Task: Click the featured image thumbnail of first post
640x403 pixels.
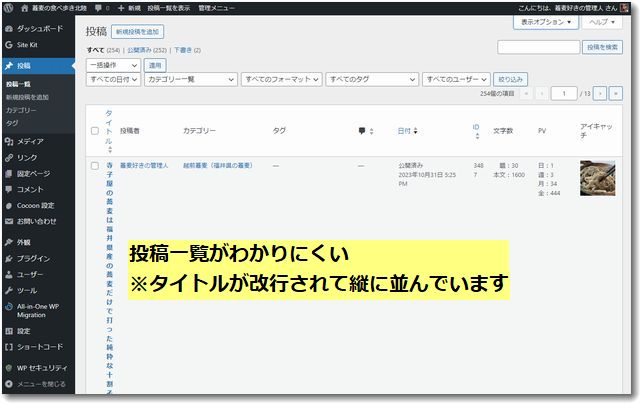Action: [597, 178]
